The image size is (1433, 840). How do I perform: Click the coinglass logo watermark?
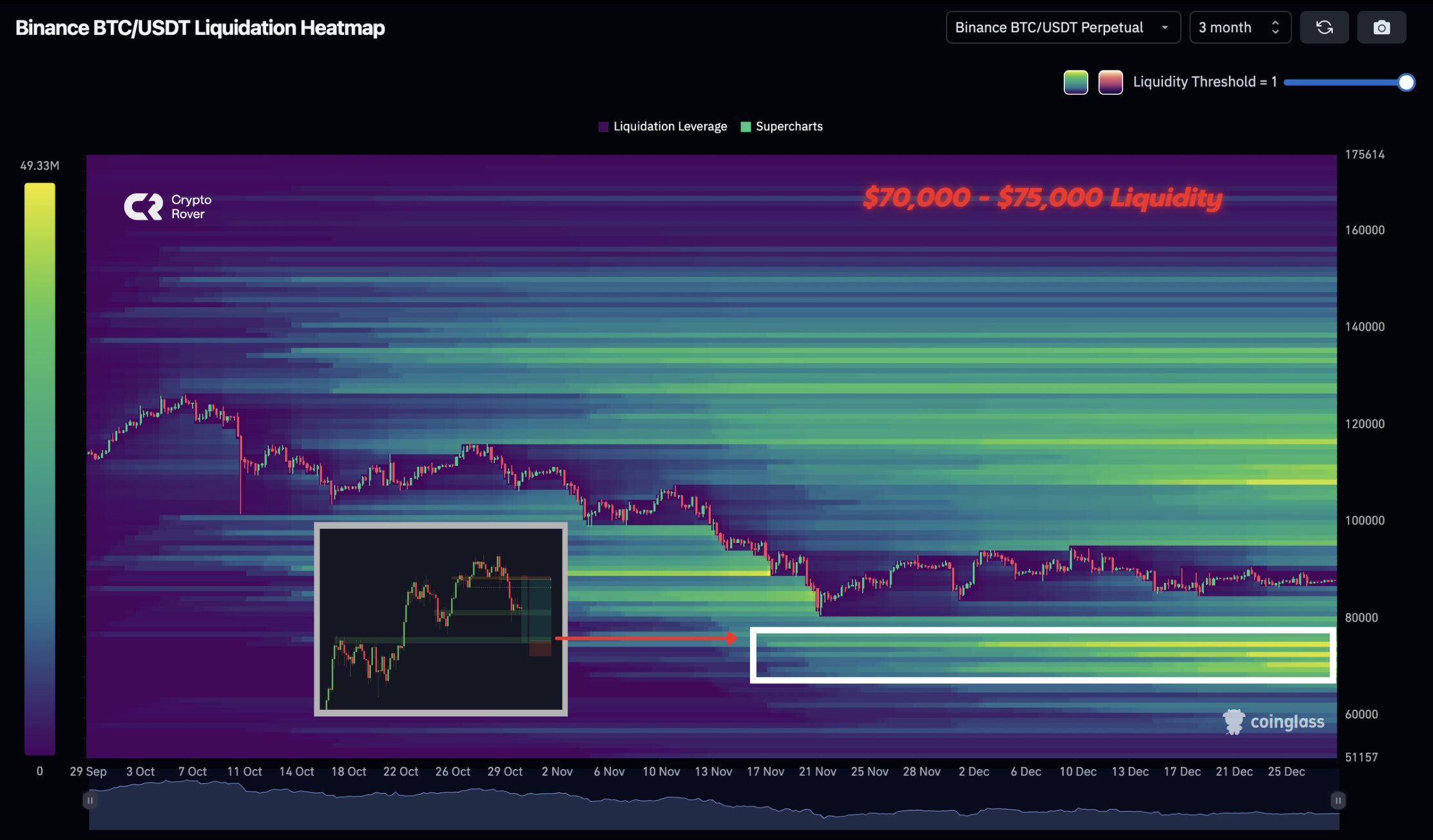pyautogui.click(x=1273, y=721)
